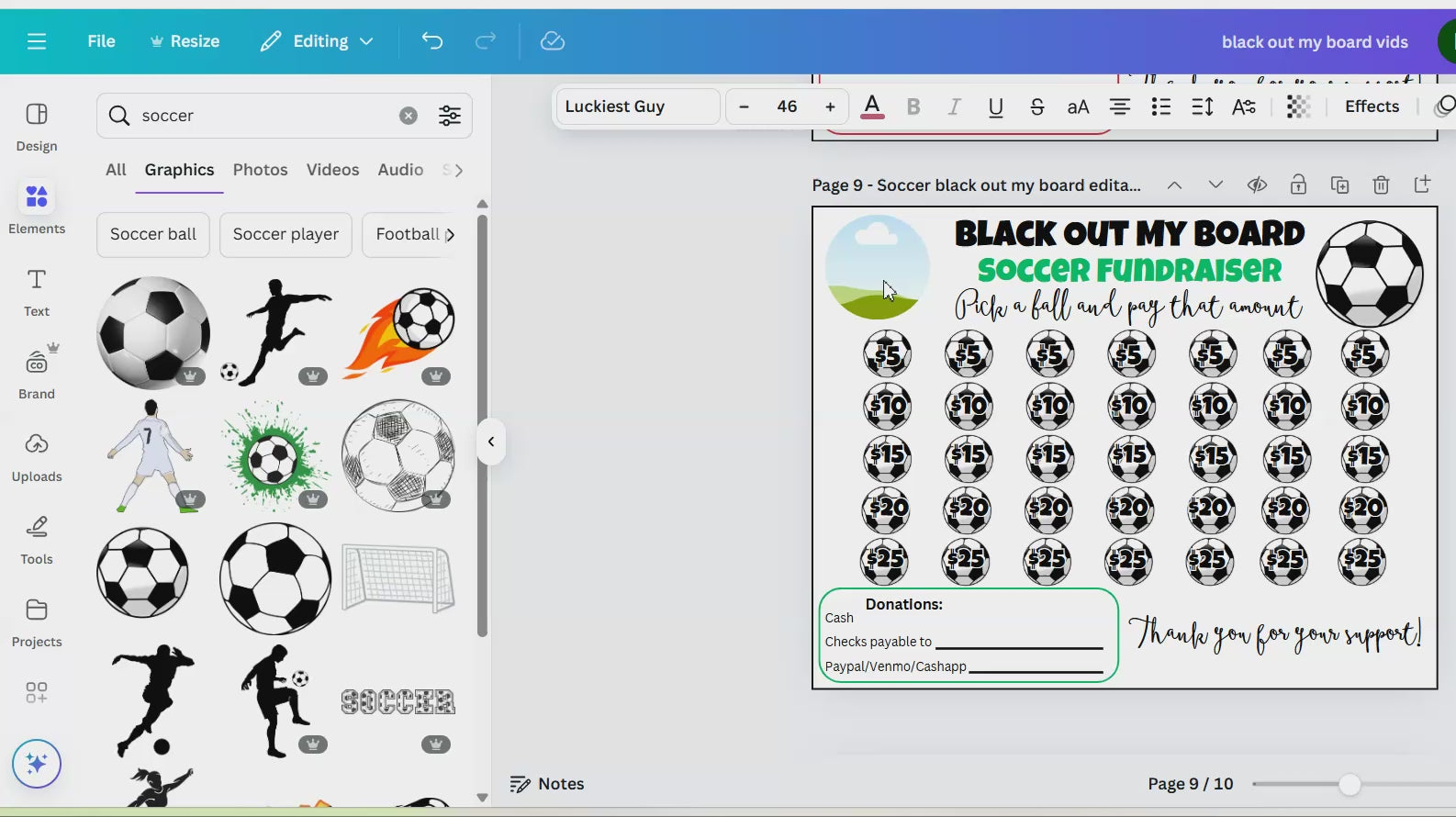Click inside the soccer search field
The image size is (1456, 817).
pyautogui.click(x=266, y=116)
